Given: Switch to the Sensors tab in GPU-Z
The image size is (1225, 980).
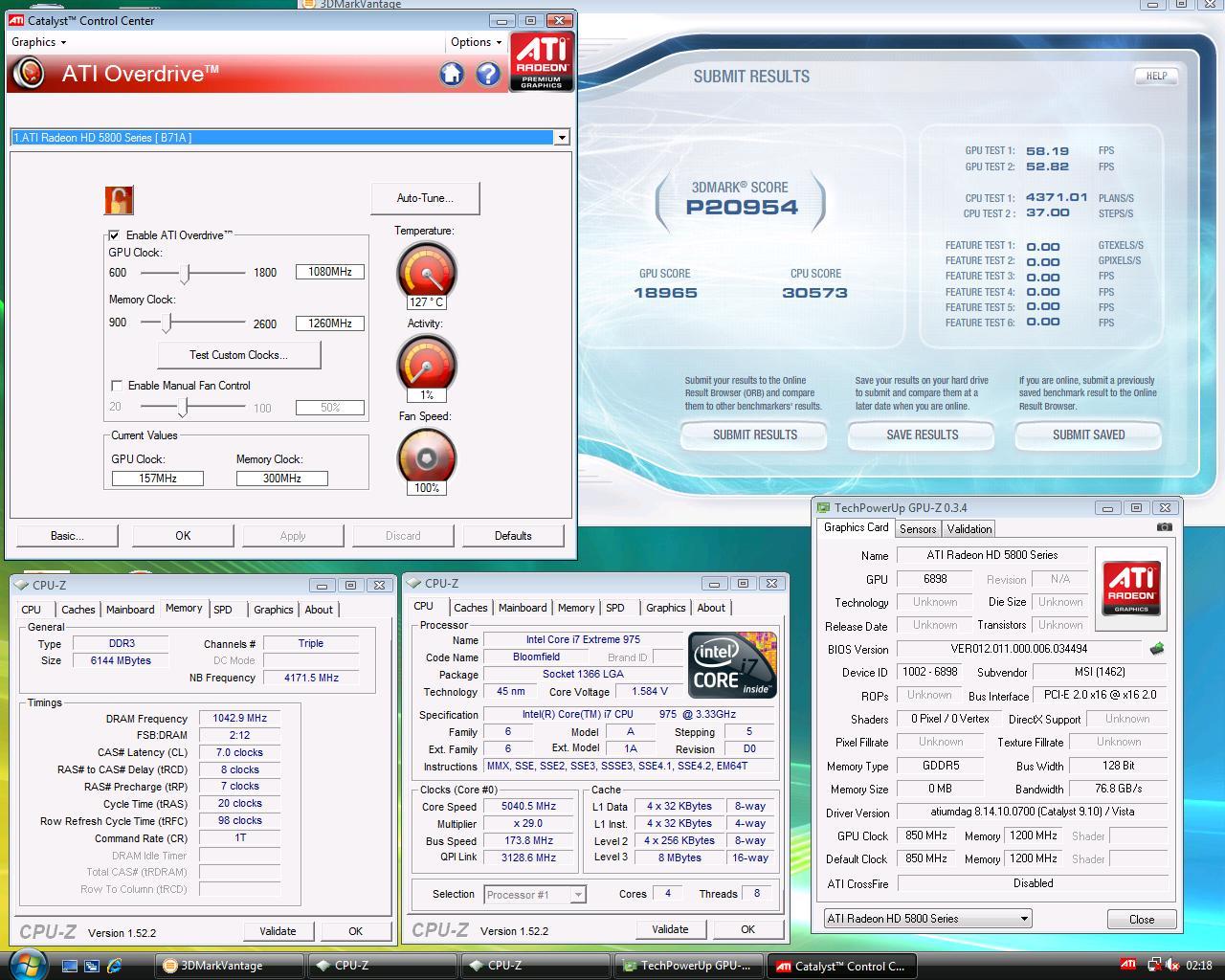Looking at the screenshot, I should pos(917,529).
